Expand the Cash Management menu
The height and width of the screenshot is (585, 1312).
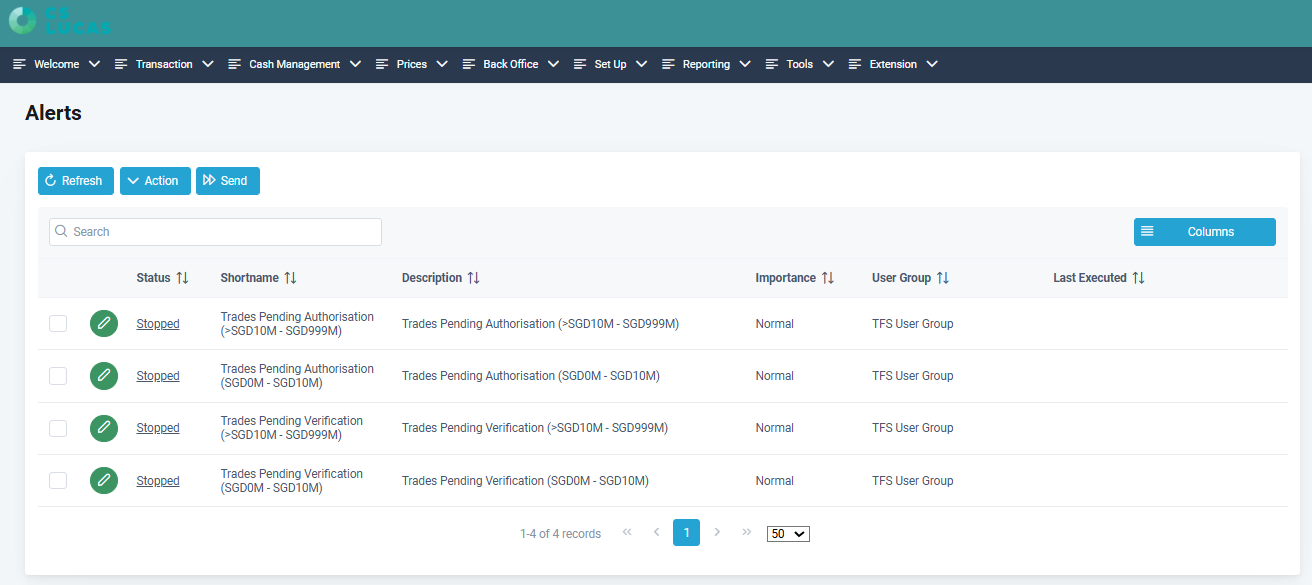point(294,64)
